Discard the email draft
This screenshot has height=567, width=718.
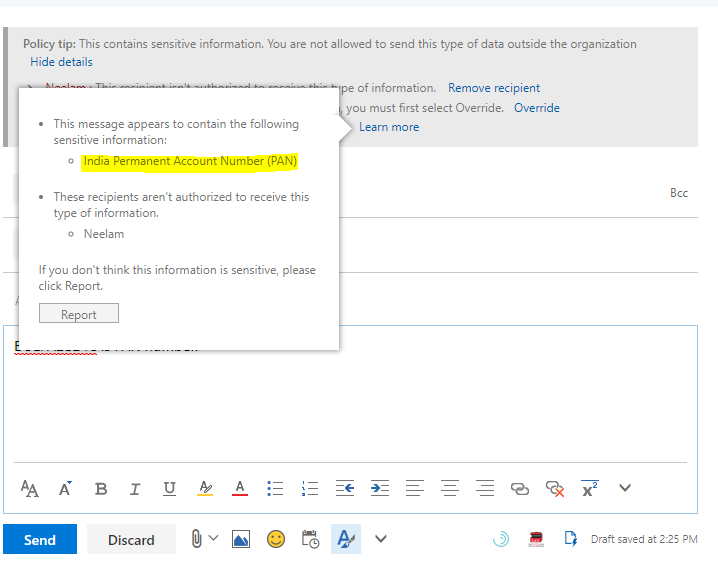tap(131, 540)
